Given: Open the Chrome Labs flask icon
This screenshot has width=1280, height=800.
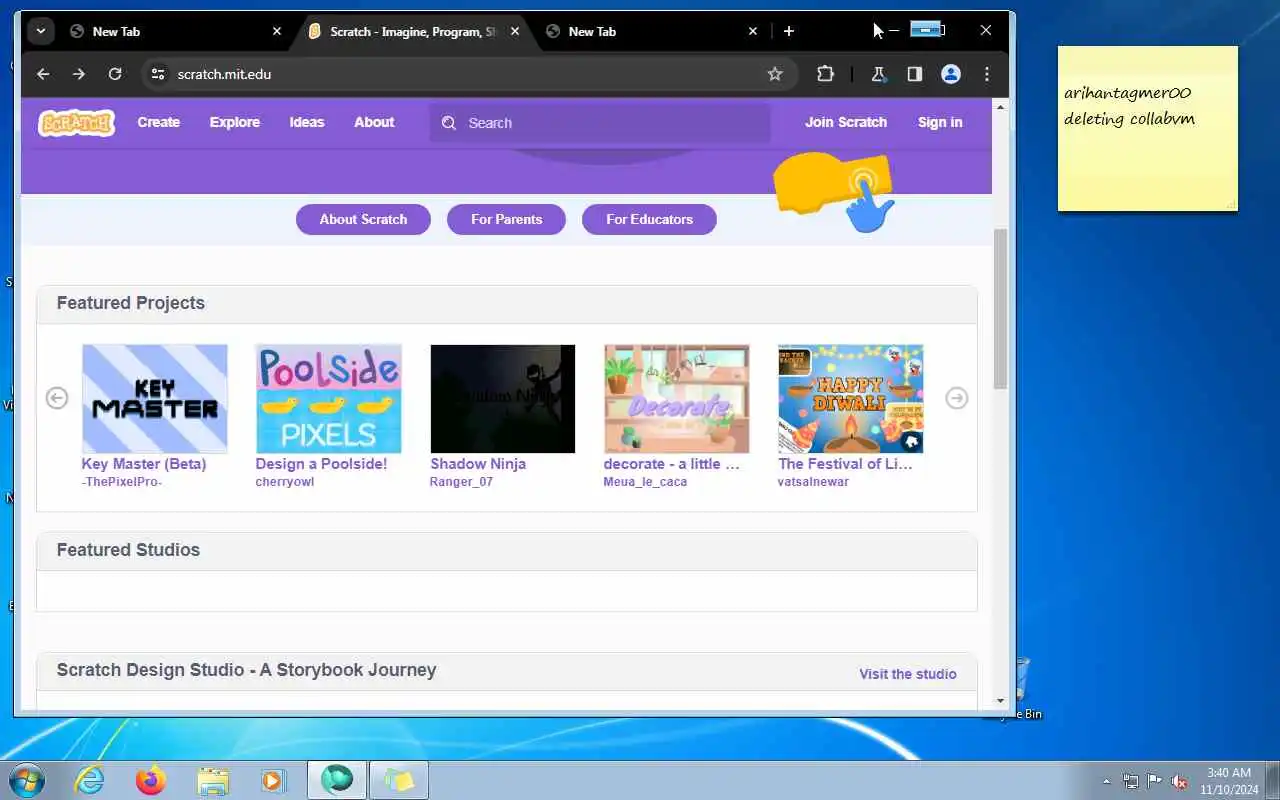Looking at the screenshot, I should coord(878,74).
